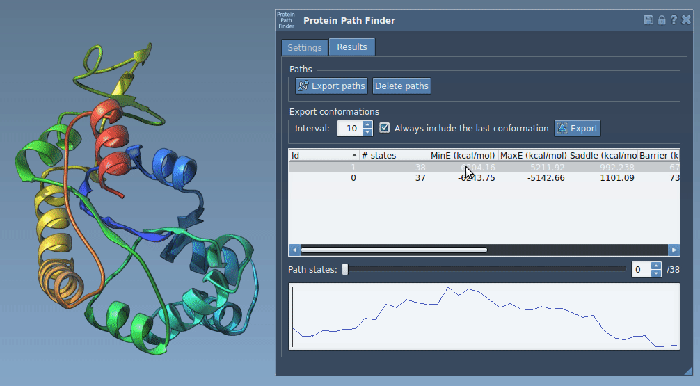Click the left arrow of the table scrollbar
Image resolution: width=700 pixels, height=386 pixels.
pyautogui.click(x=294, y=250)
